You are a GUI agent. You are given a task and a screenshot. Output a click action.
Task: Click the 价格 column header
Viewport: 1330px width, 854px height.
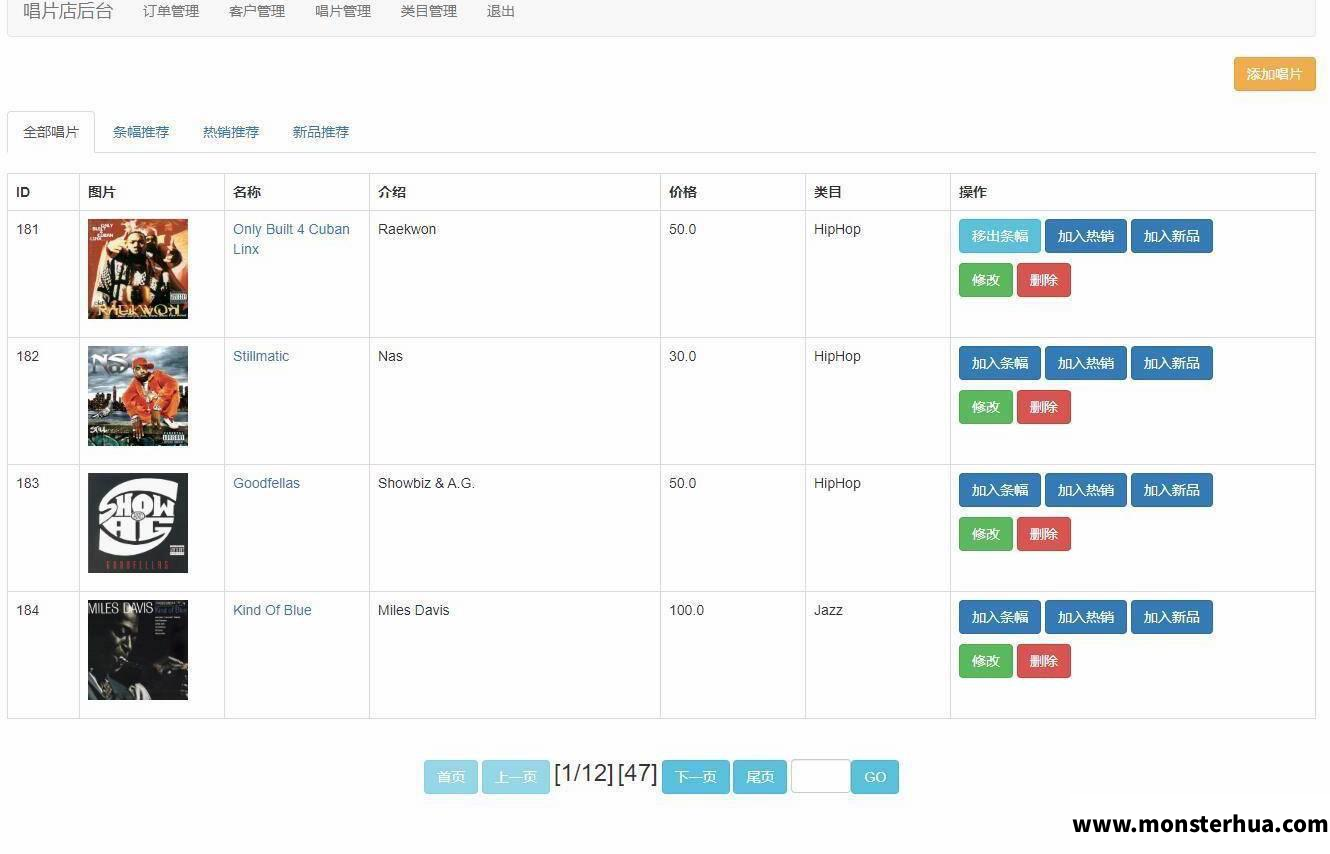click(733, 192)
